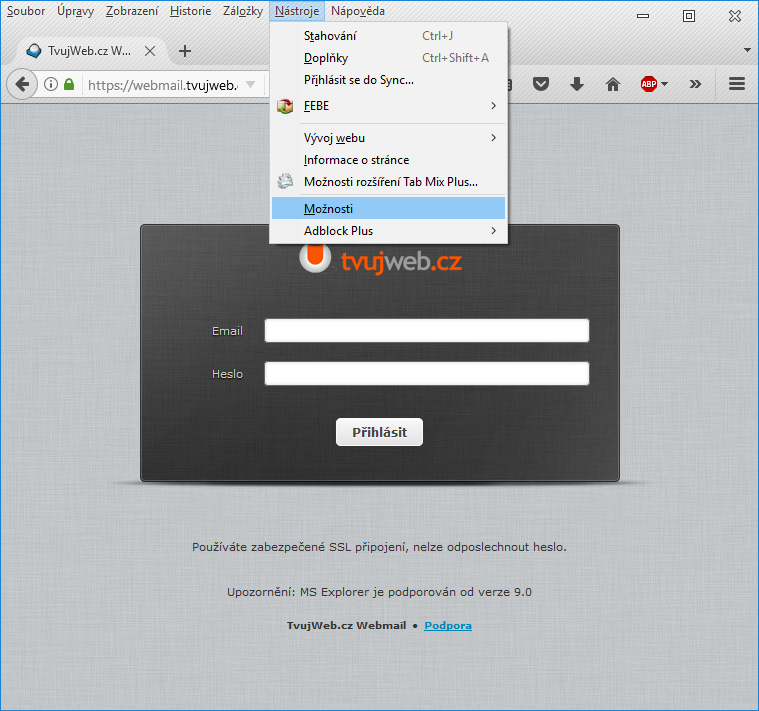The height and width of the screenshot is (711, 759).
Task: Click the green secure padlock icon
Action: pyautogui.click(x=69, y=85)
